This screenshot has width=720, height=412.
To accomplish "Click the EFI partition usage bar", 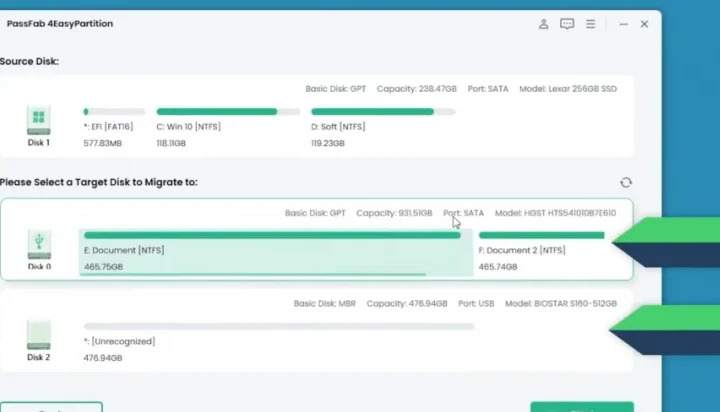I will (114, 112).
